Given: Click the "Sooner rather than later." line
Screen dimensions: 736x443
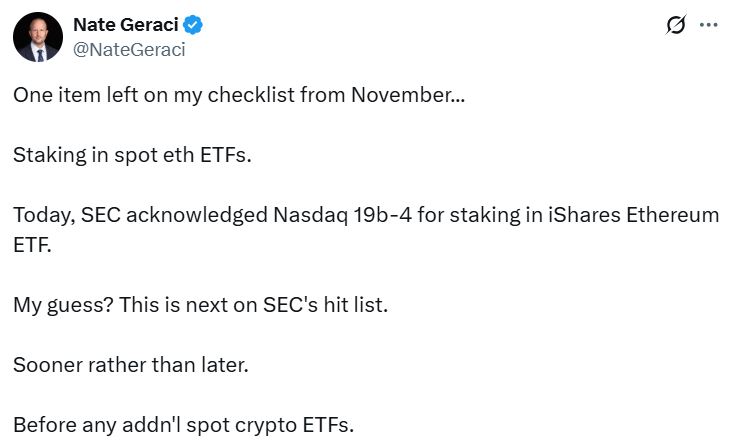Looking at the screenshot, I should pos(130,364).
